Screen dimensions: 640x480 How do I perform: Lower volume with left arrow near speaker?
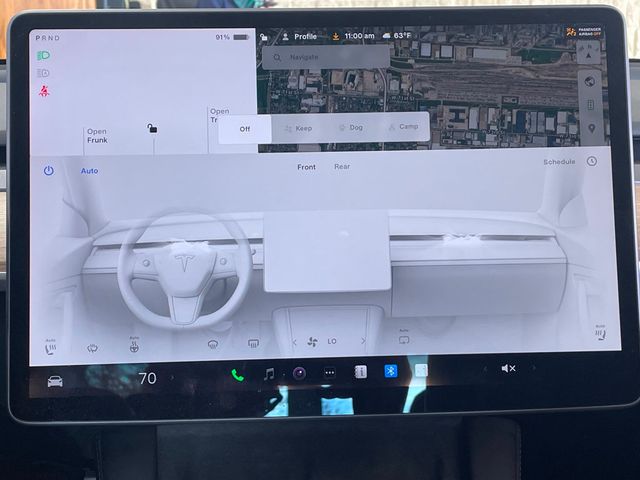485,369
